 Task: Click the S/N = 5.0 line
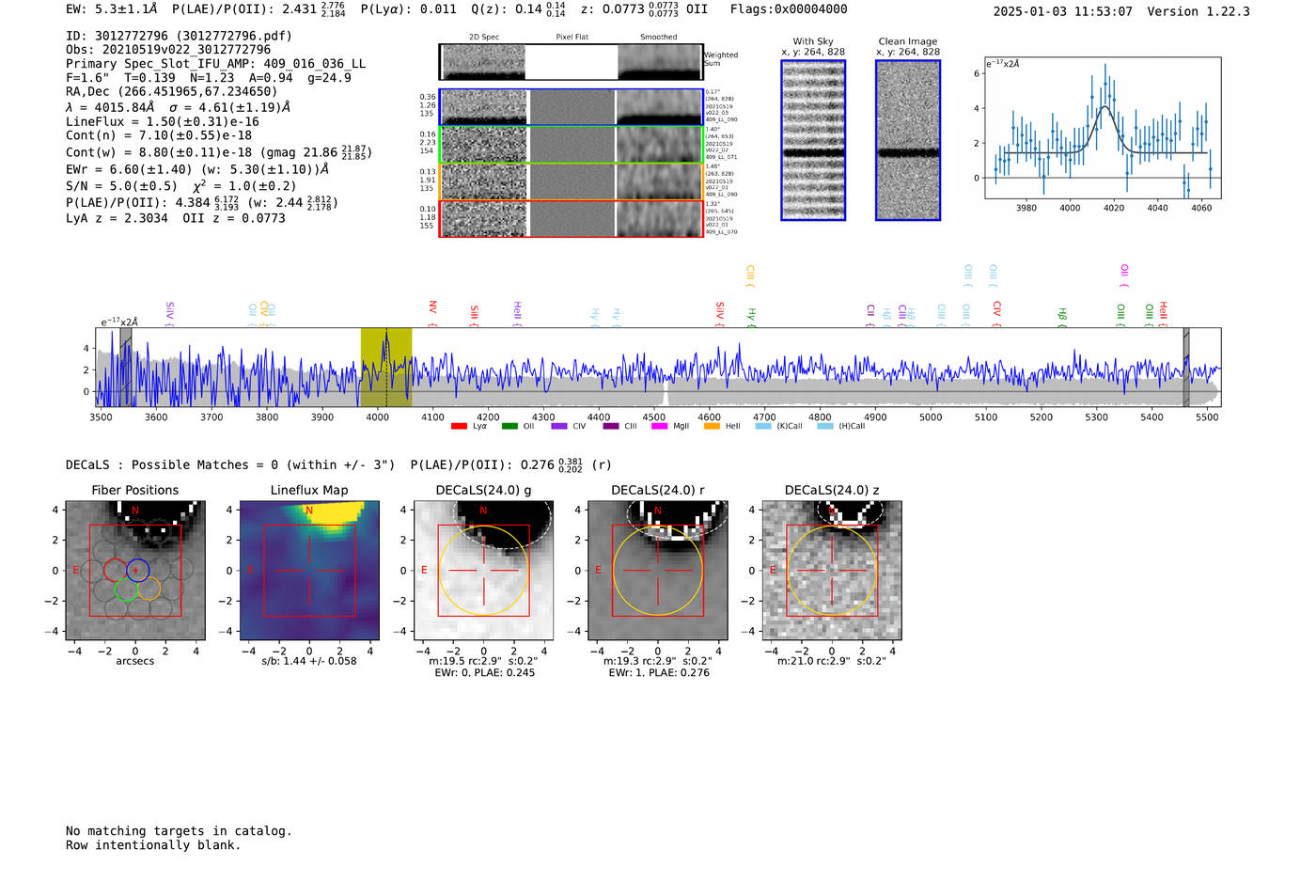click(181, 186)
